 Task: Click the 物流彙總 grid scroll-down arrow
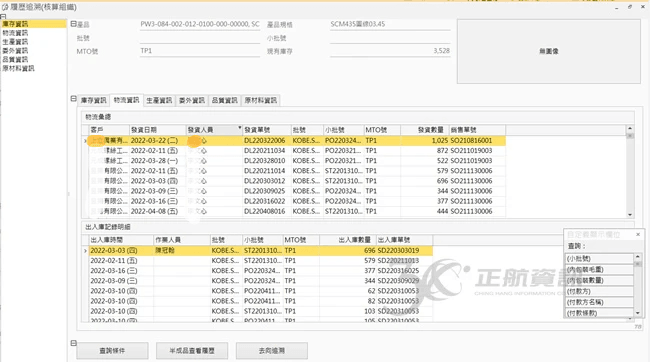coord(630,215)
